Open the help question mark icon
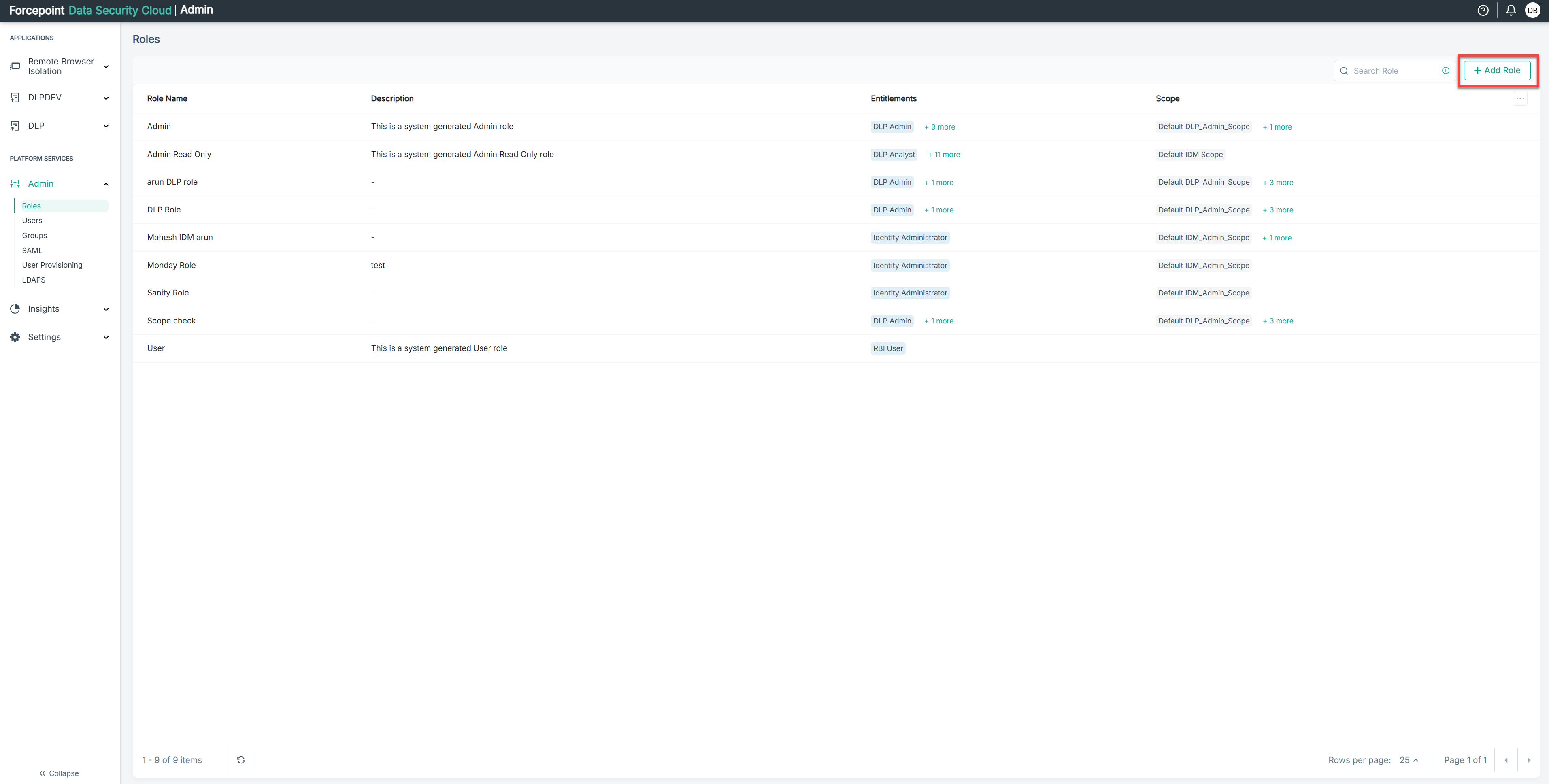1549x784 pixels. coord(1483,10)
